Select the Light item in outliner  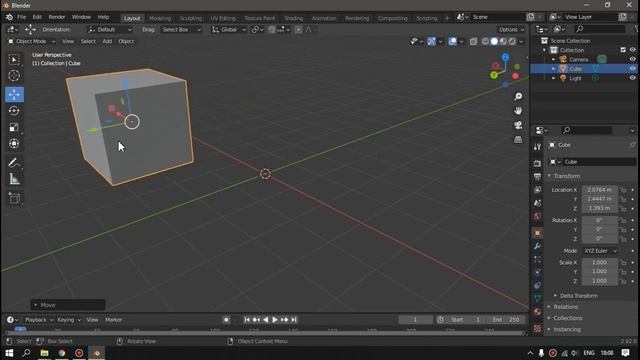pos(575,78)
